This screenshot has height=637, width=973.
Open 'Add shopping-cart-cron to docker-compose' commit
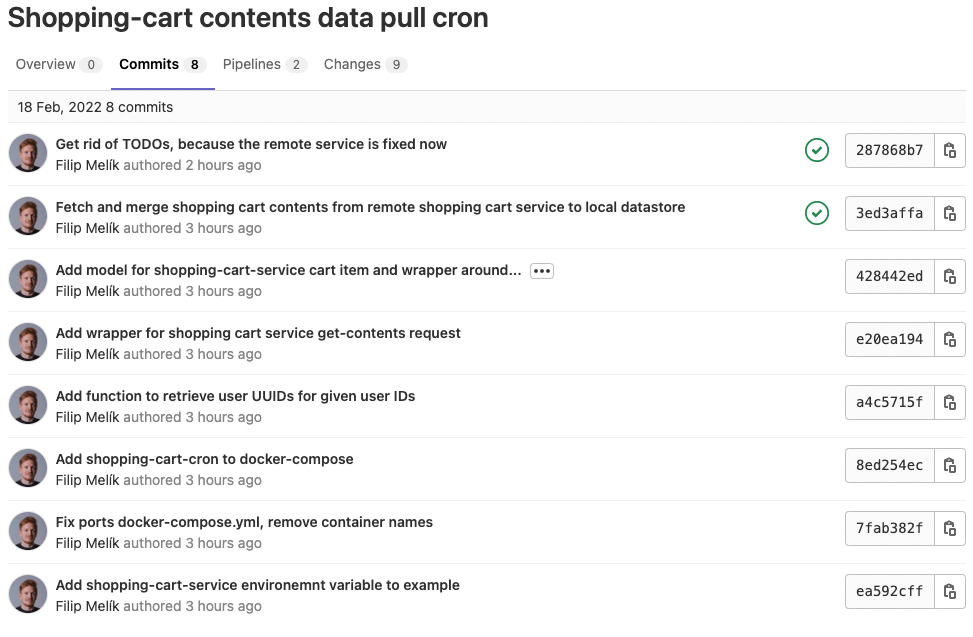204,459
